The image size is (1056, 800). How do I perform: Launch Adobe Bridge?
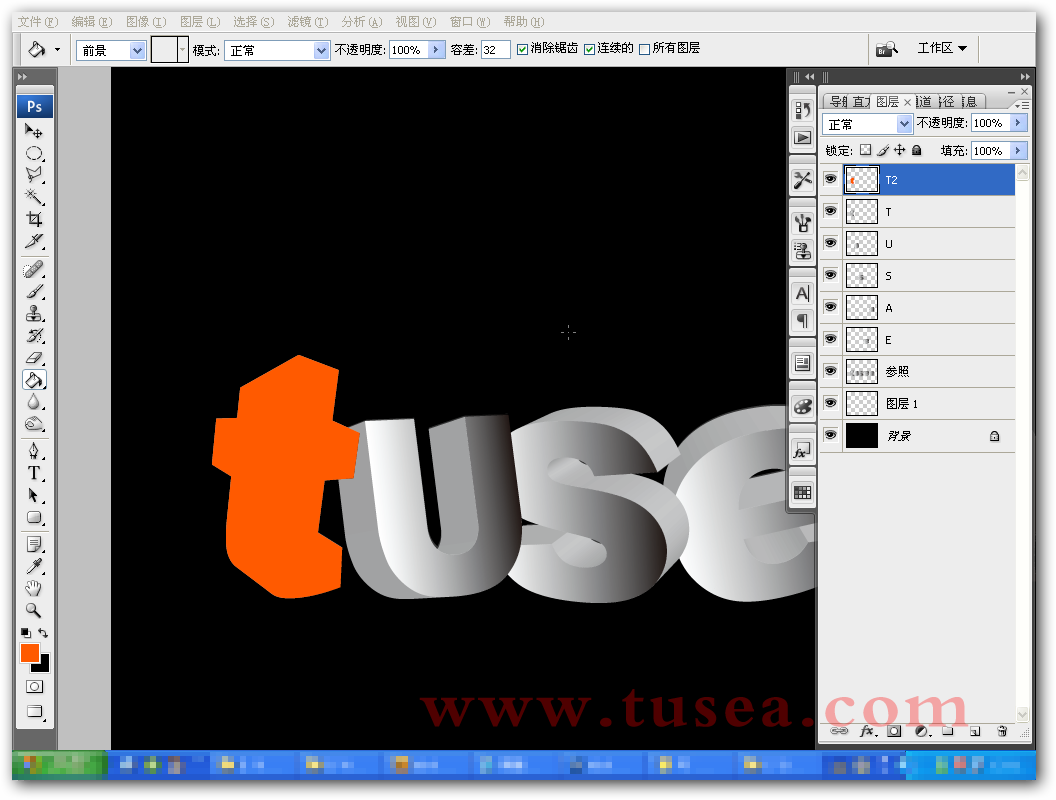coord(887,49)
